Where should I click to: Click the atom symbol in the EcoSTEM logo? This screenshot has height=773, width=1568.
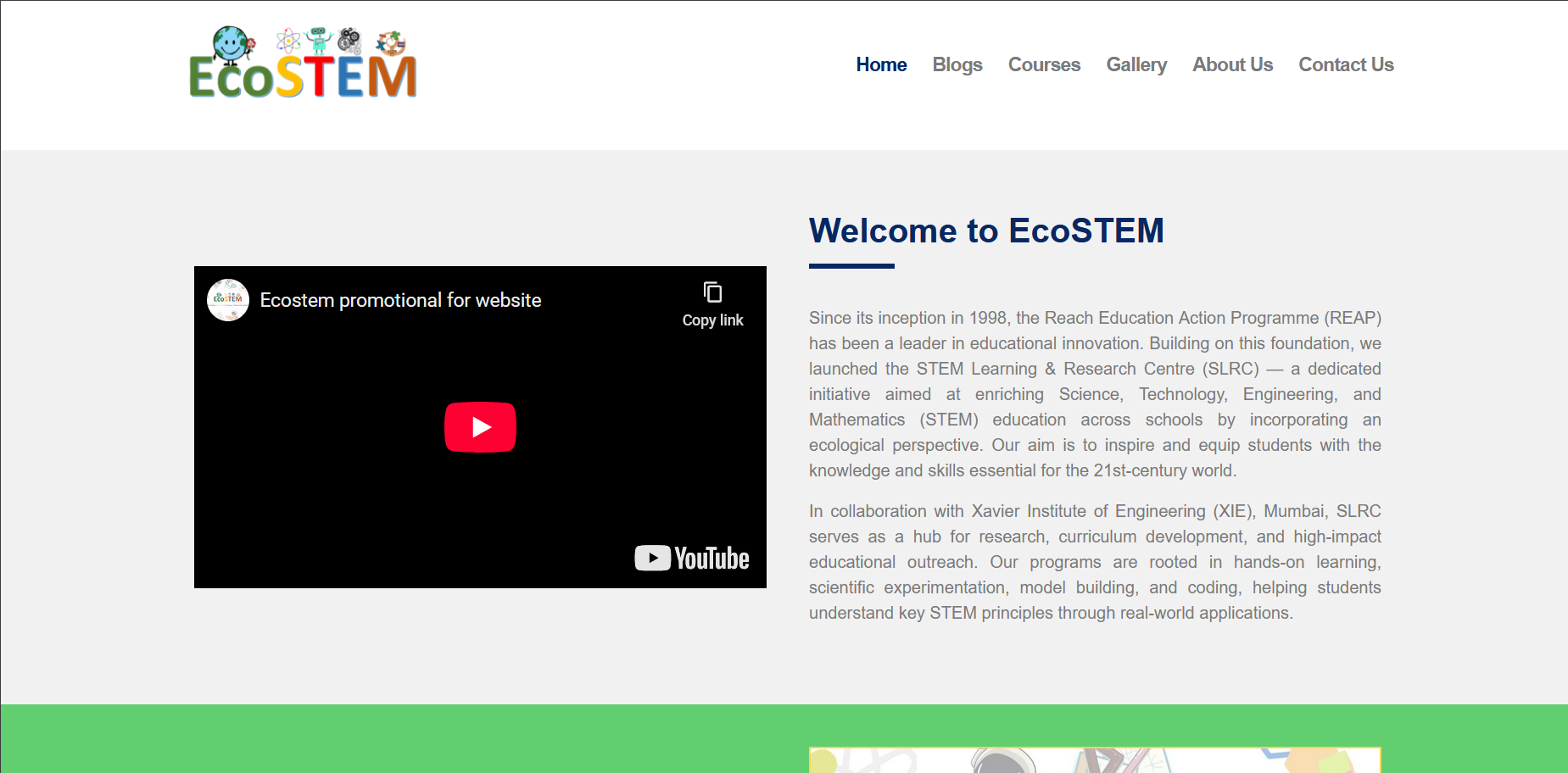click(288, 41)
